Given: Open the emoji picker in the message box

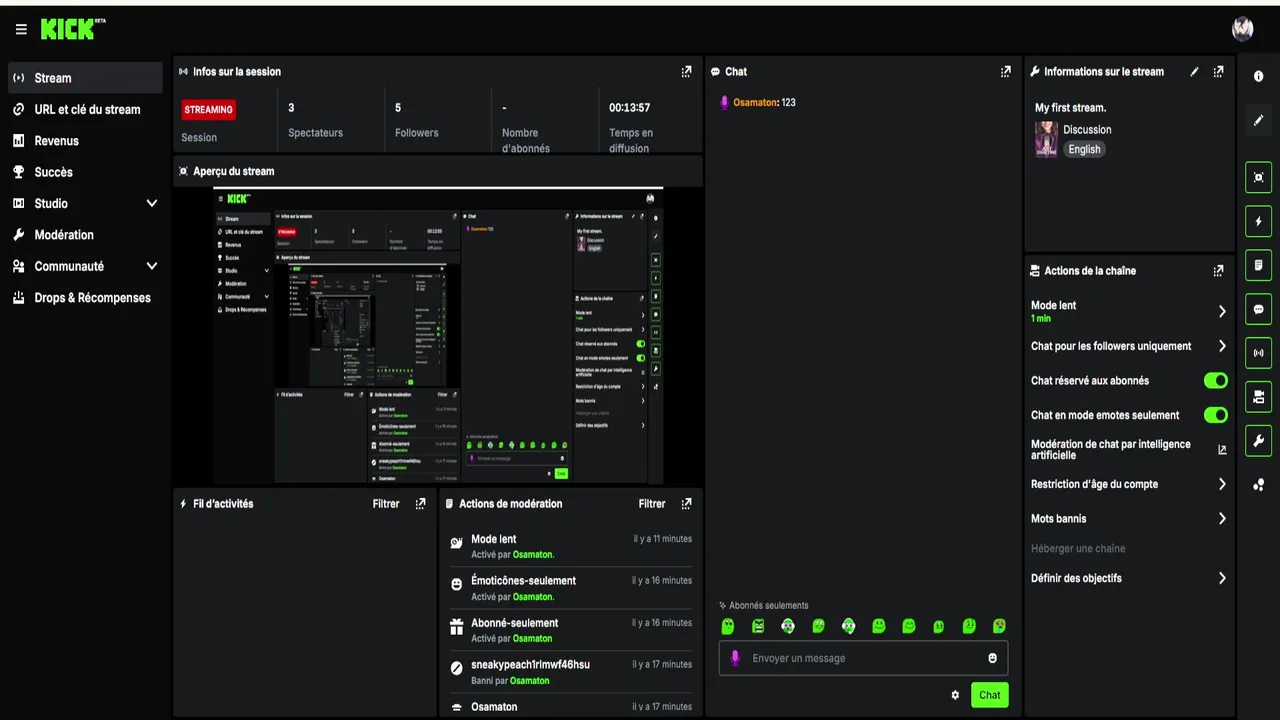Looking at the screenshot, I should click(x=992, y=658).
